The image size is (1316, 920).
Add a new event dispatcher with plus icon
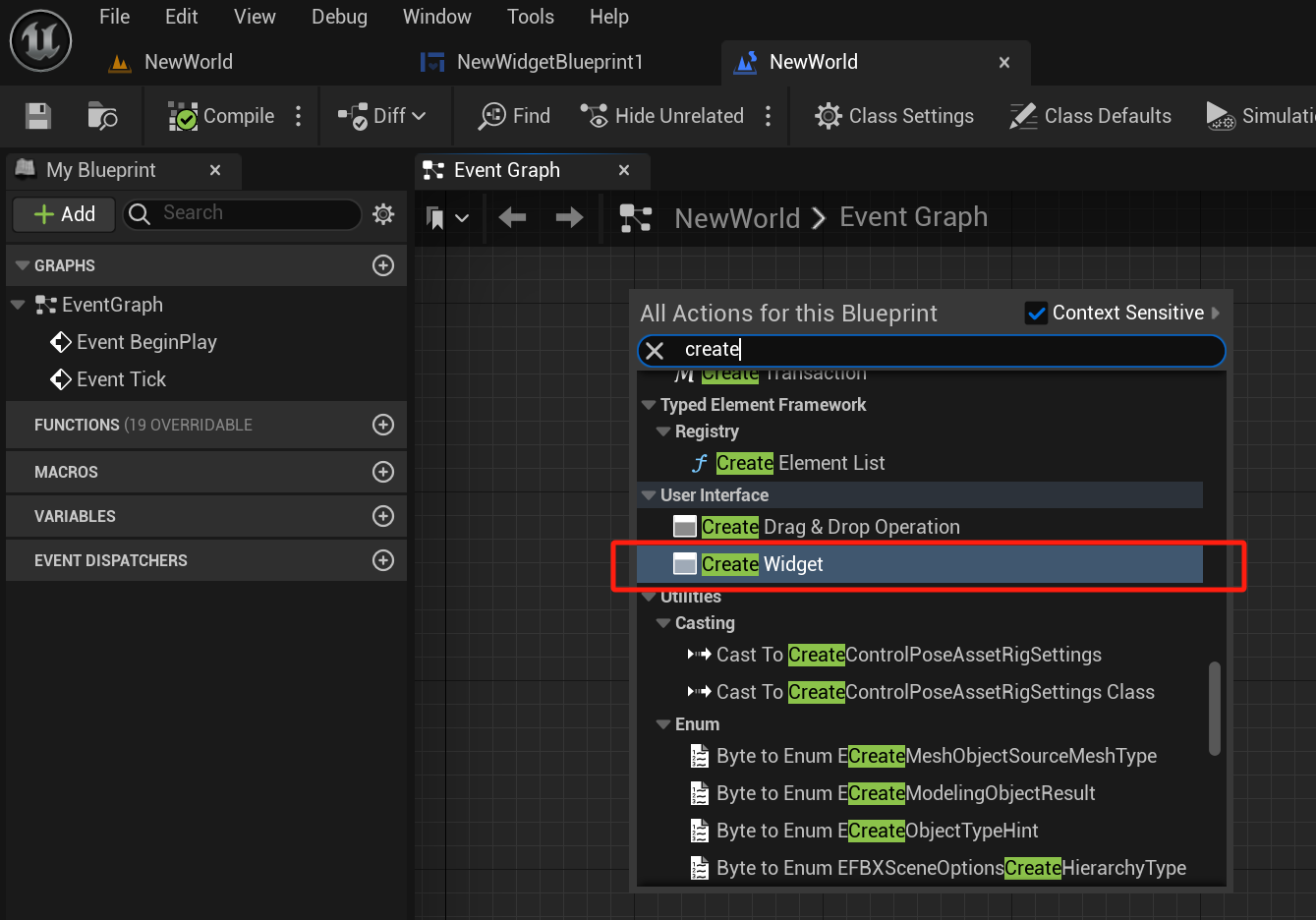[x=383, y=560]
